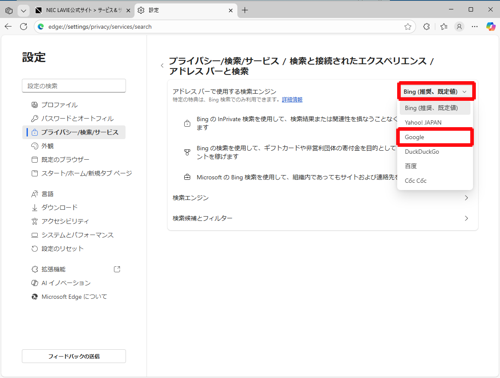Open 外観 settings section
This screenshot has height=378, width=500.
74,146
